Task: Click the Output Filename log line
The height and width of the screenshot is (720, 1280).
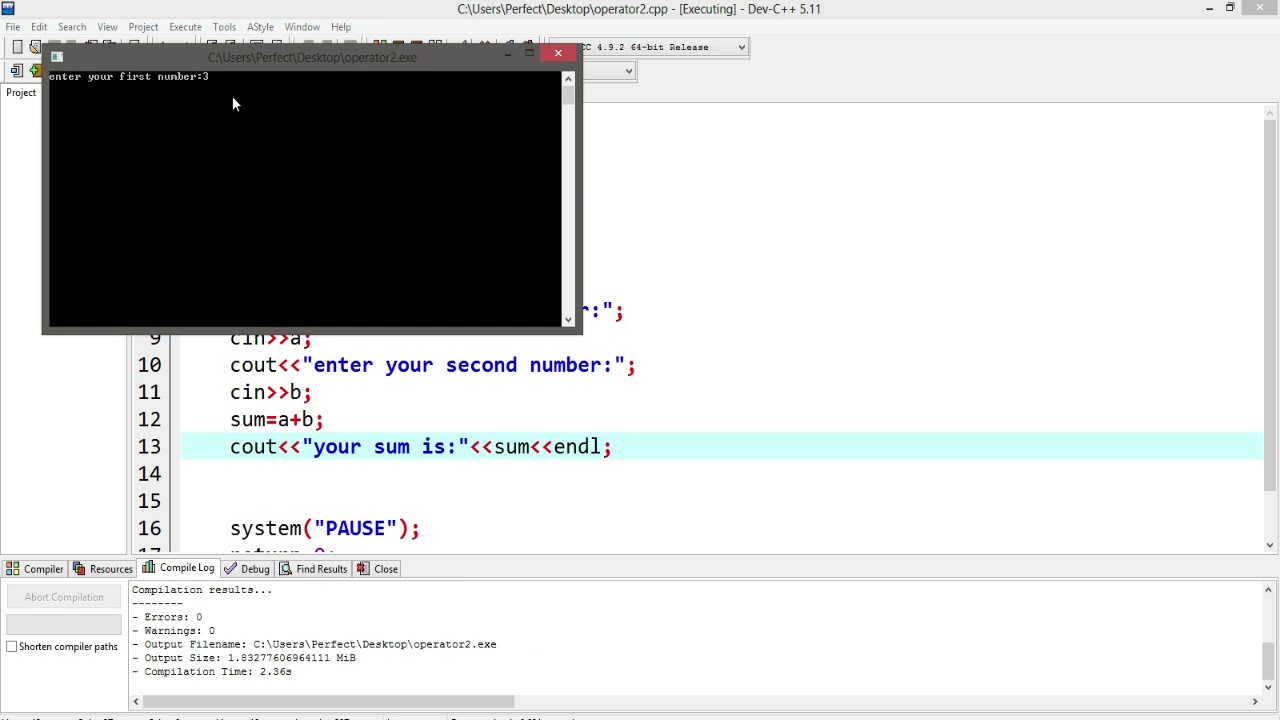Action: coord(314,645)
